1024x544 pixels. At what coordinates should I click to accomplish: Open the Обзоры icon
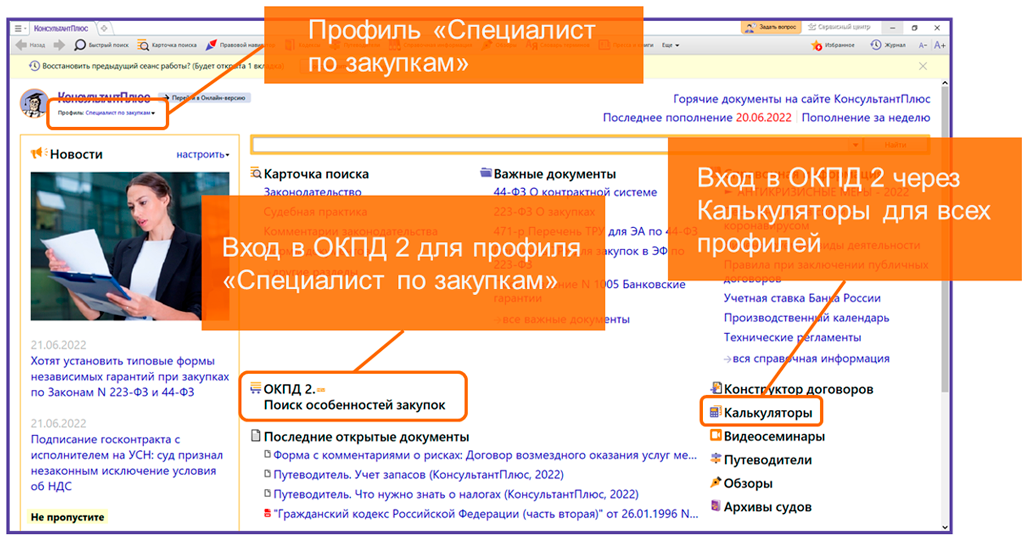pyautogui.click(x=715, y=483)
